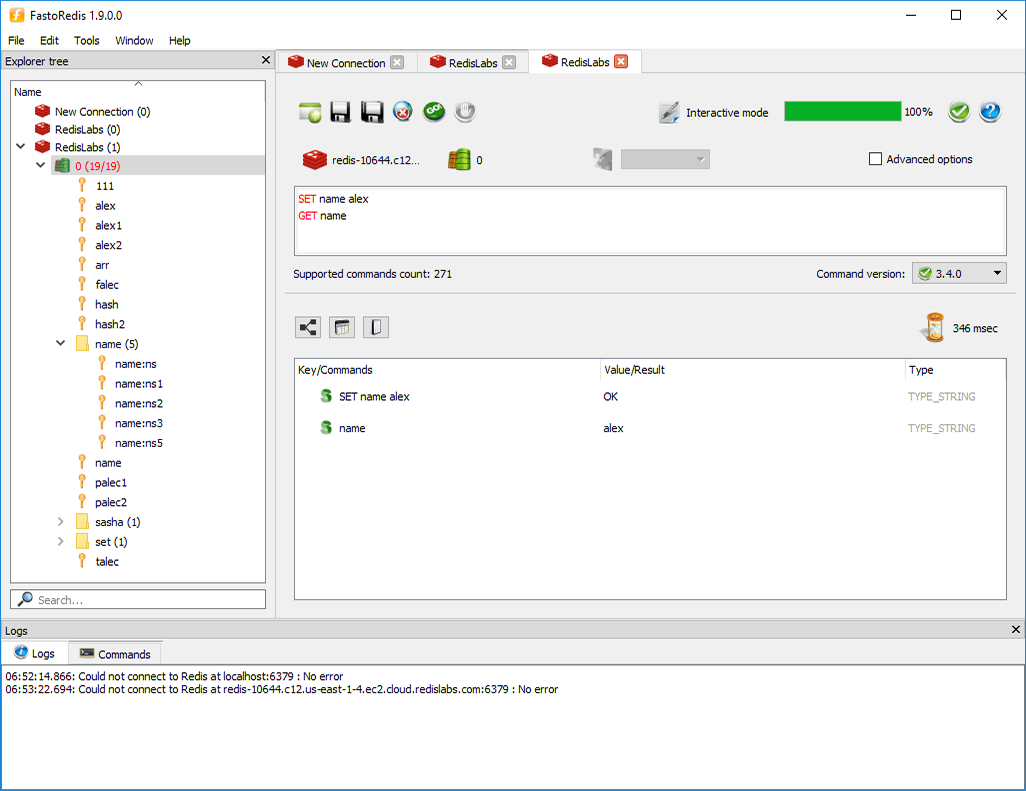Open the Commands tab in Logs
The width and height of the screenshot is (1026, 791).
pos(115,654)
